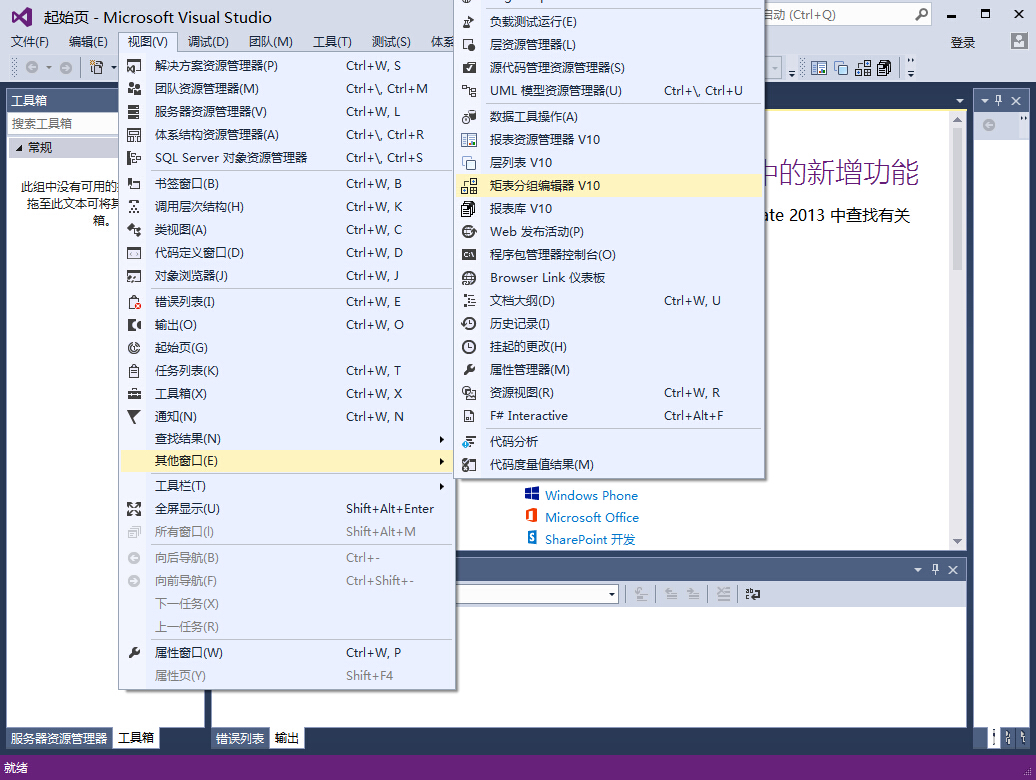Click the notification flag icon beside 通知(N)
This screenshot has height=780, width=1036.
(x=134, y=417)
